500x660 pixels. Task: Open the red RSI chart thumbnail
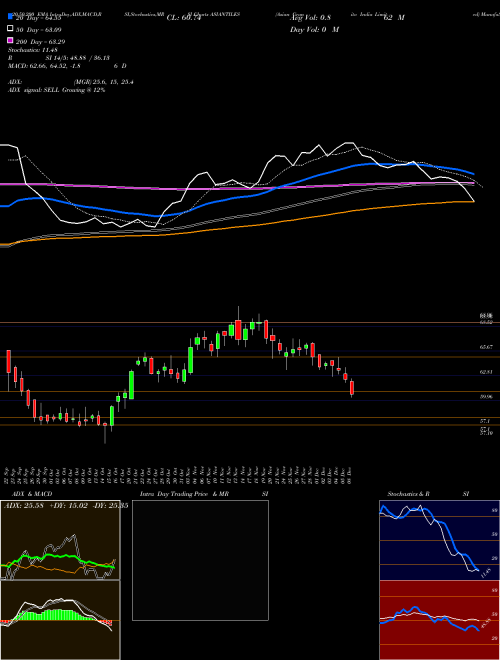439,620
